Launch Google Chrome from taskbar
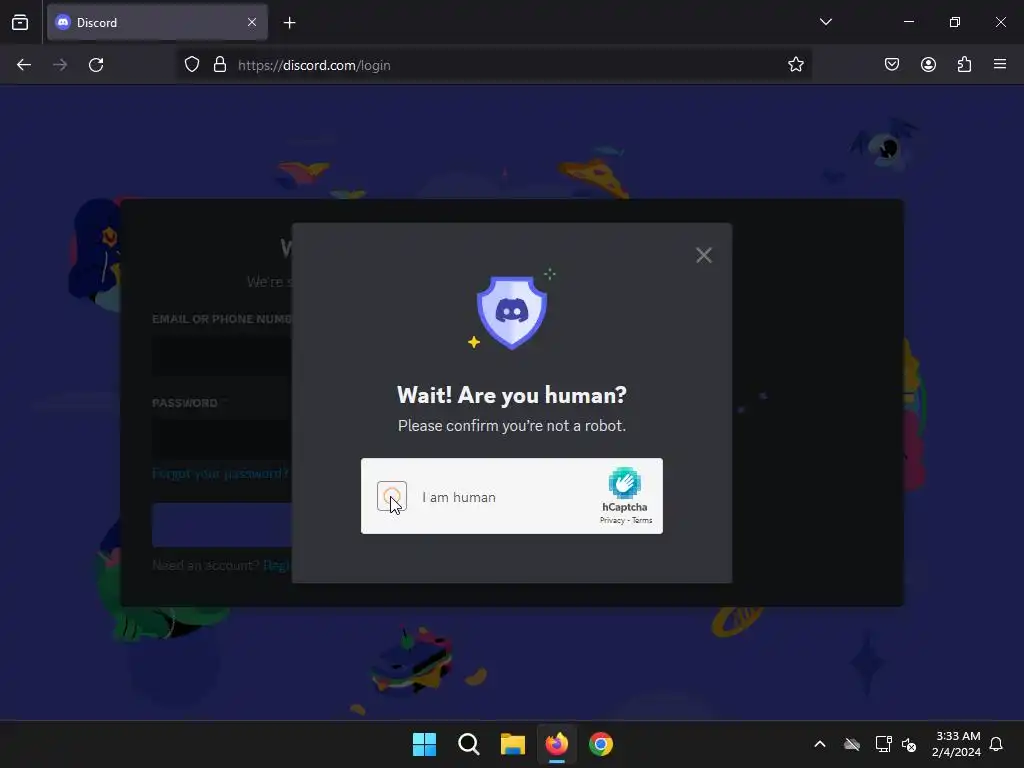 (x=601, y=744)
